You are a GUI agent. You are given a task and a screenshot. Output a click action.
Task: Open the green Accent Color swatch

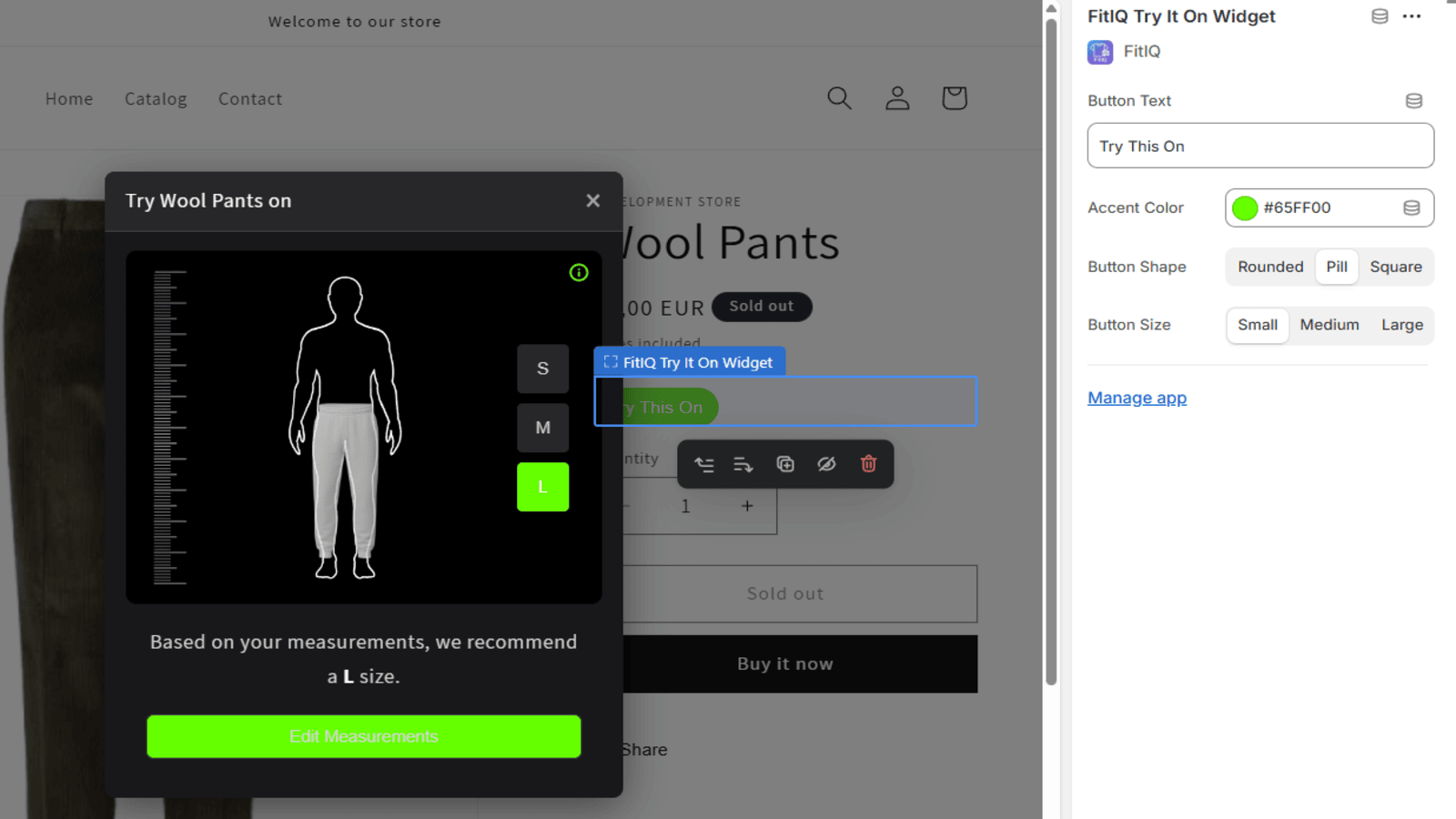click(x=1245, y=208)
